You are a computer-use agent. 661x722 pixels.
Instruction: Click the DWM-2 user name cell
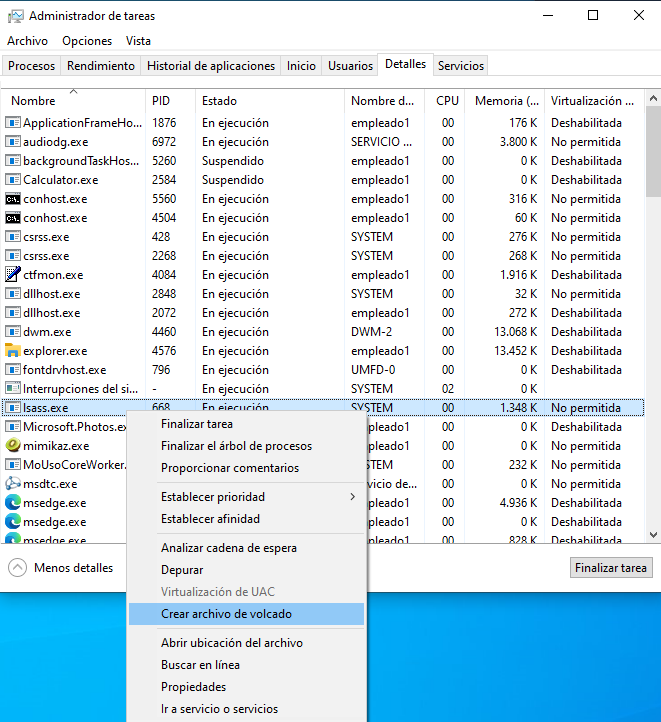point(371,332)
